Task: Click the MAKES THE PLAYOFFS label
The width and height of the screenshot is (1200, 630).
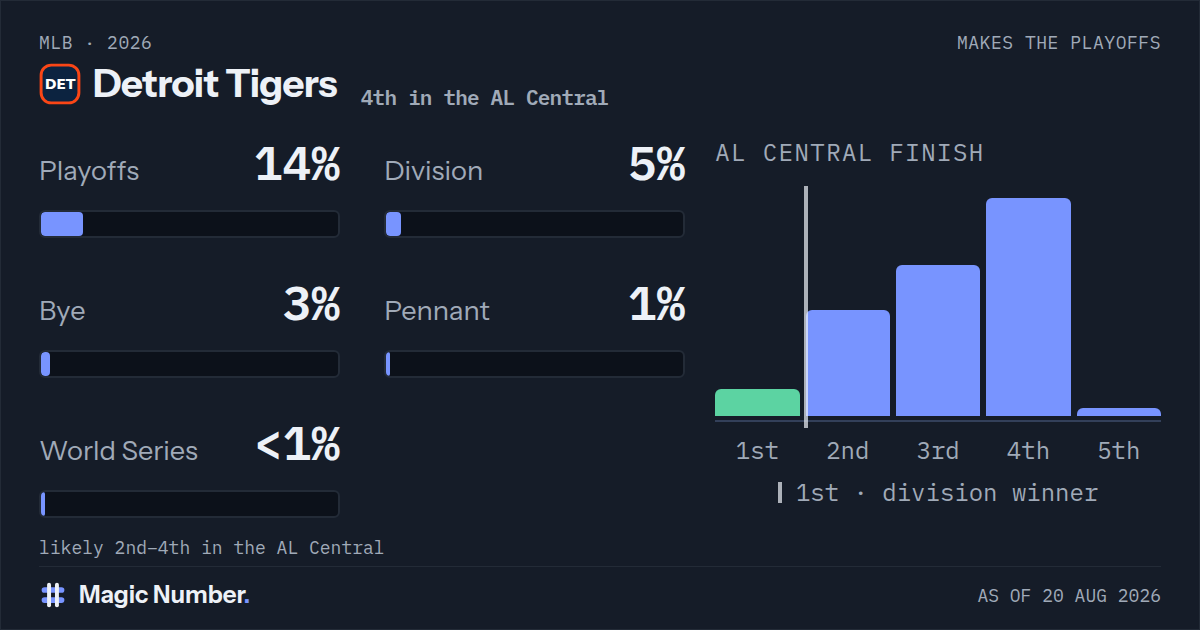Action: pos(1059,43)
